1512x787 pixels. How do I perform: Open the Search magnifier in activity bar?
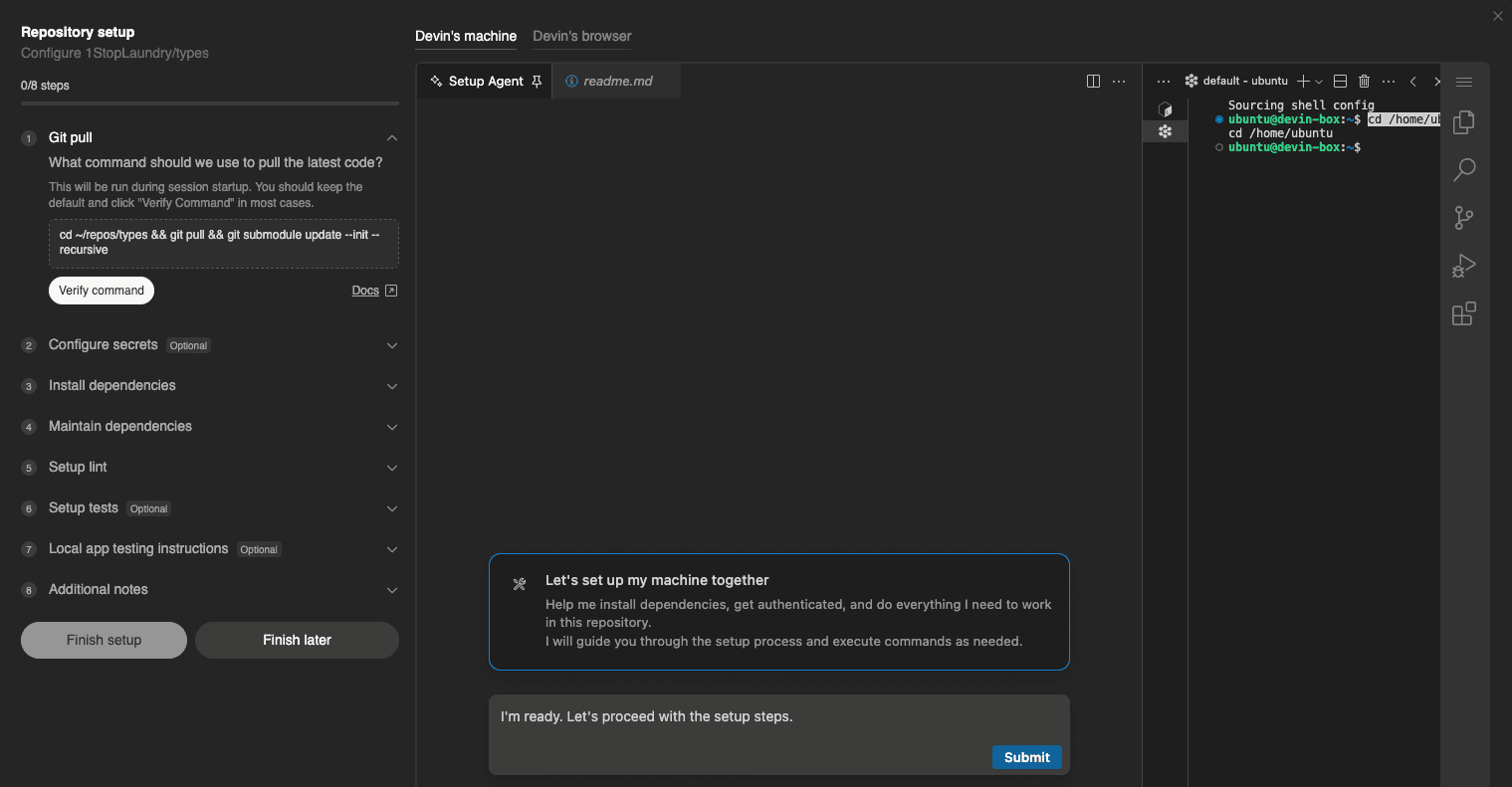click(x=1463, y=170)
